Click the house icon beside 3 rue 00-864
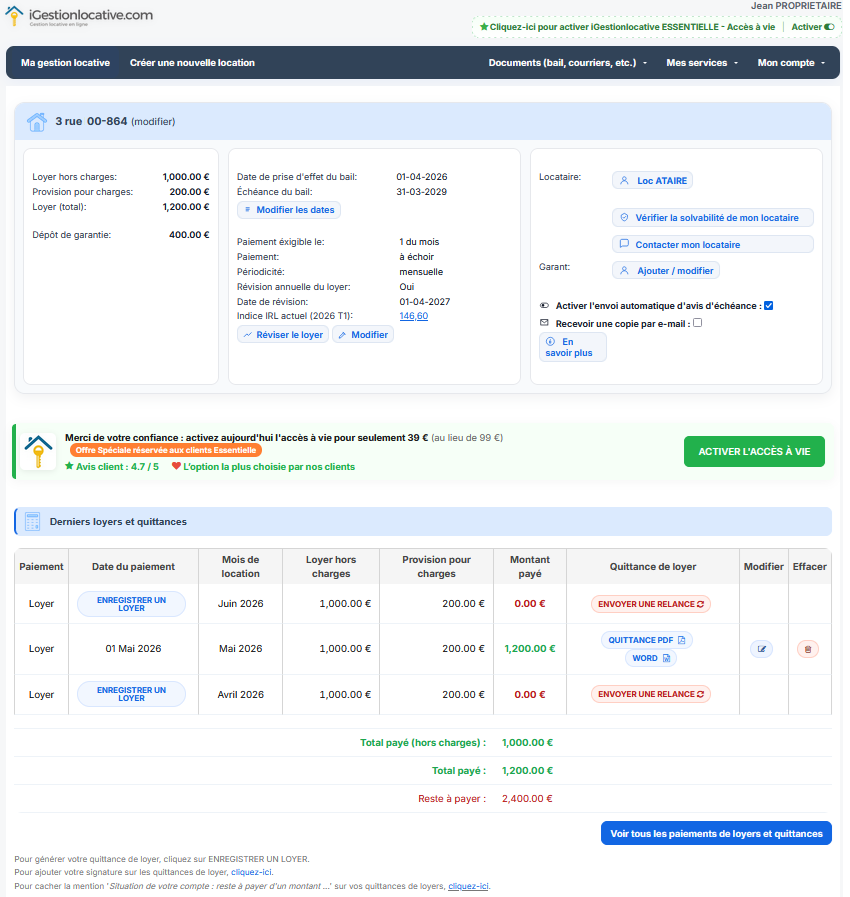Screen dimensions: 850x897 tap(37, 122)
